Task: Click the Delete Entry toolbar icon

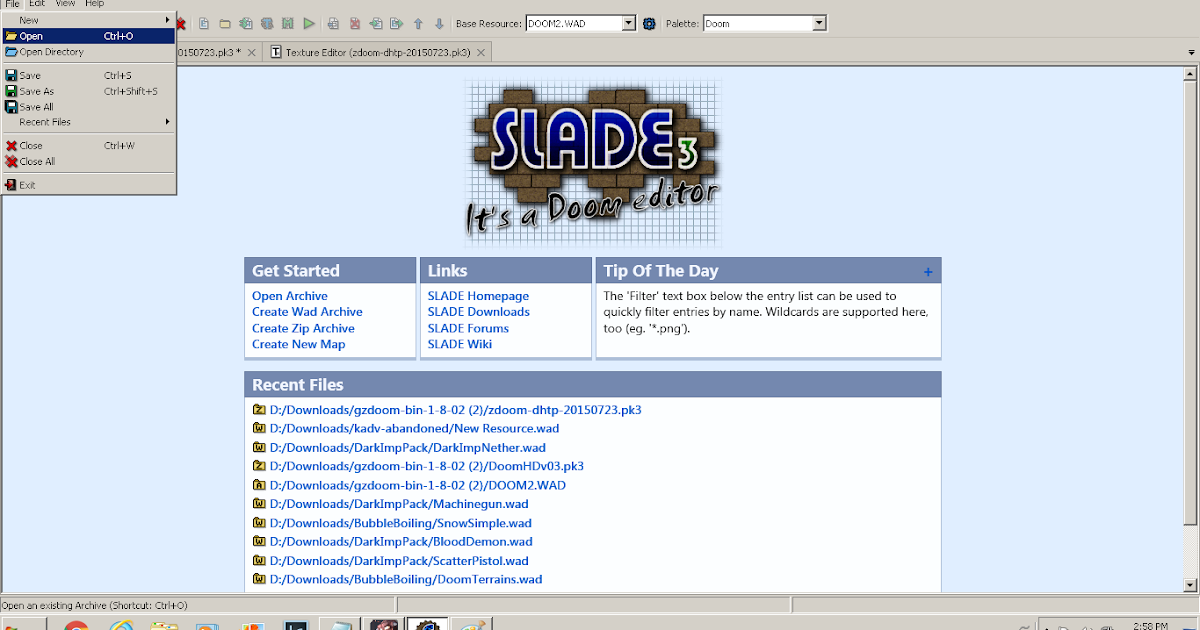Action: [x=355, y=23]
